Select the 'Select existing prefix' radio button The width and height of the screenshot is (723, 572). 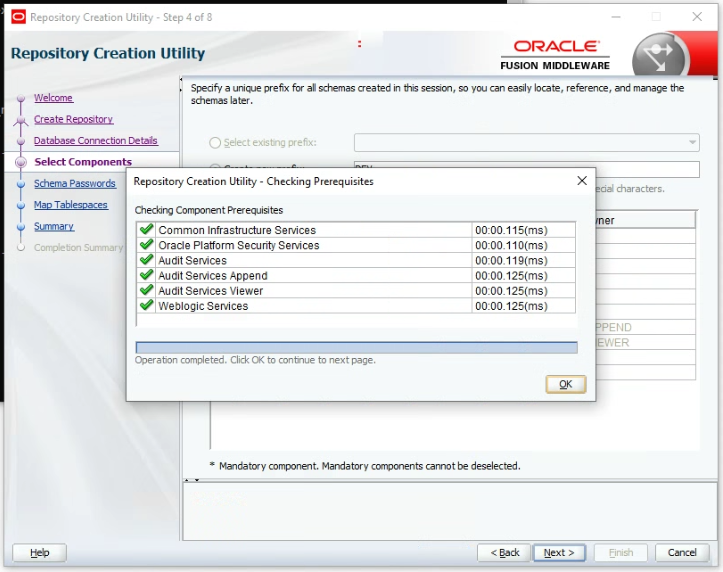[x=215, y=142]
